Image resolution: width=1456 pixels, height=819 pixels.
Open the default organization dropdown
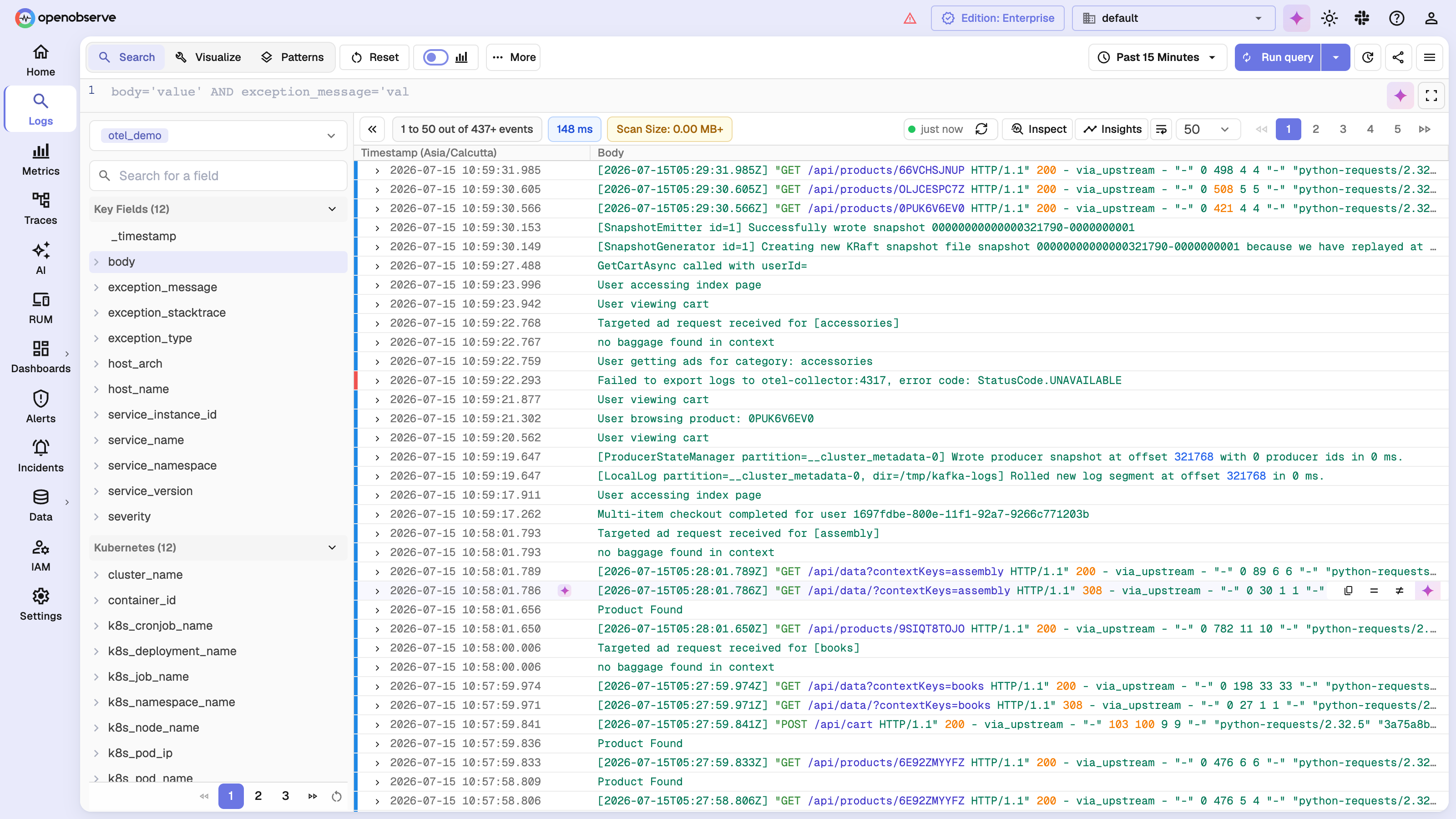[x=1173, y=18]
